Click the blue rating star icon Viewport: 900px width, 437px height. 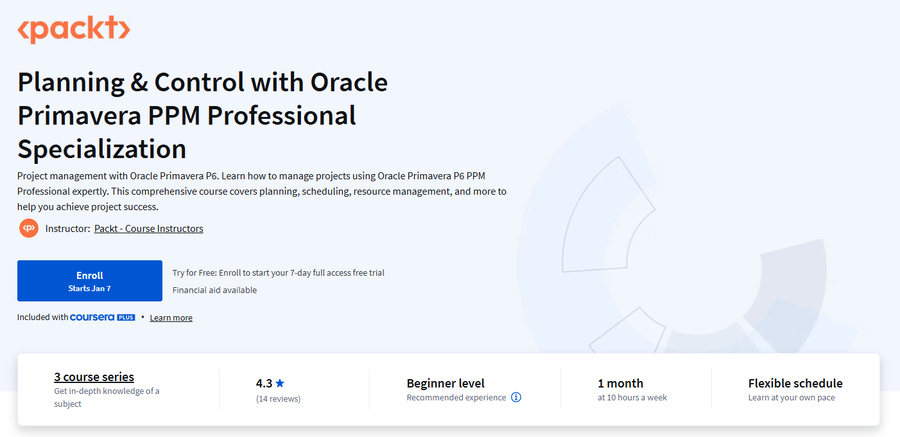(x=280, y=383)
